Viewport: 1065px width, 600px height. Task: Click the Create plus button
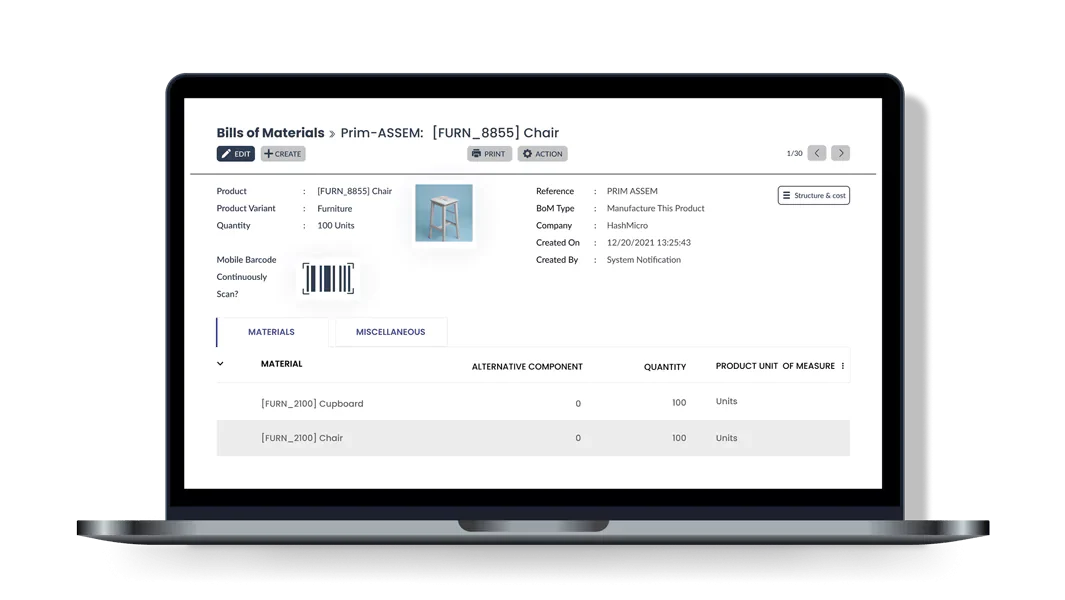[x=283, y=154]
